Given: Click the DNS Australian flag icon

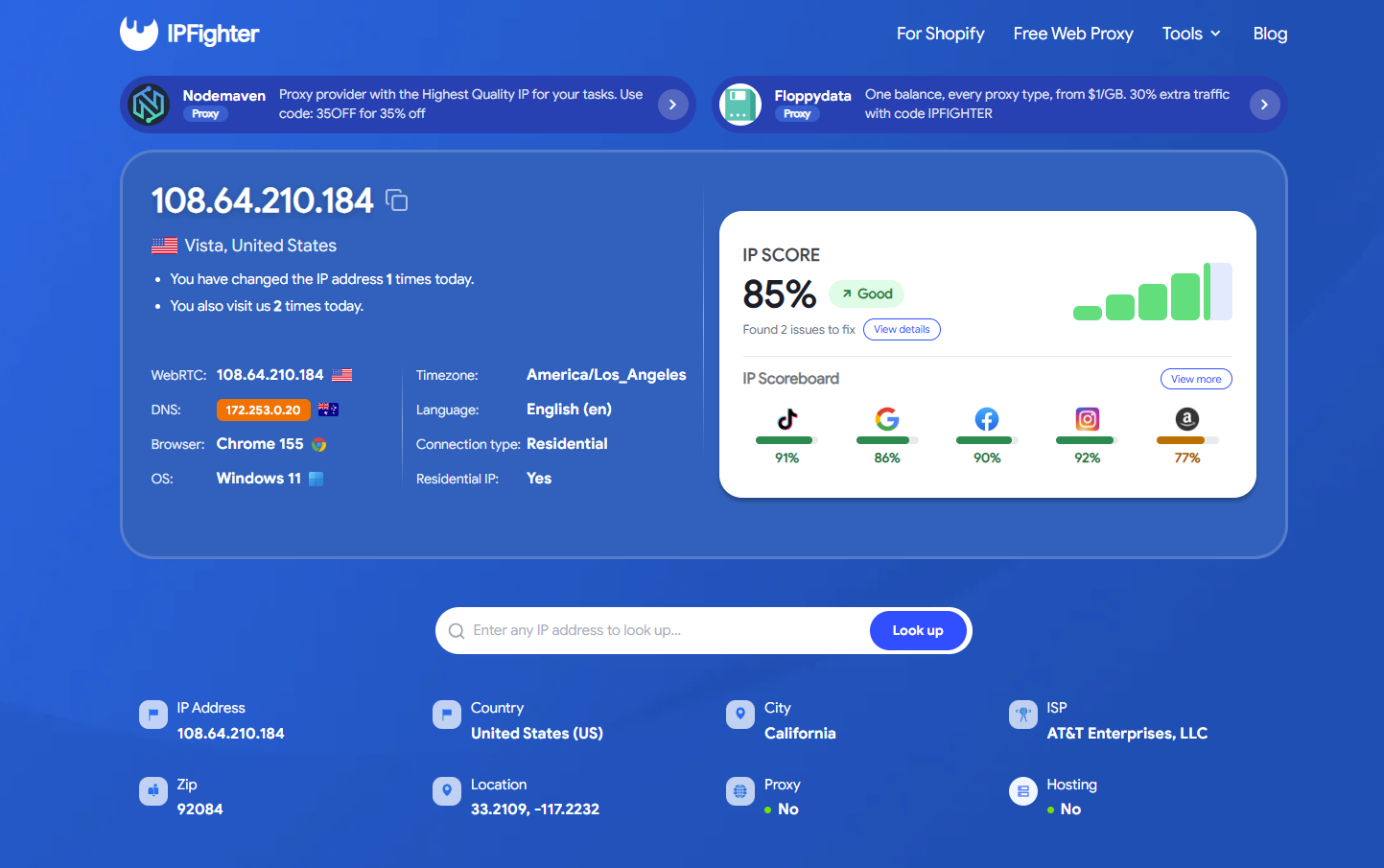Looking at the screenshot, I should [328, 410].
